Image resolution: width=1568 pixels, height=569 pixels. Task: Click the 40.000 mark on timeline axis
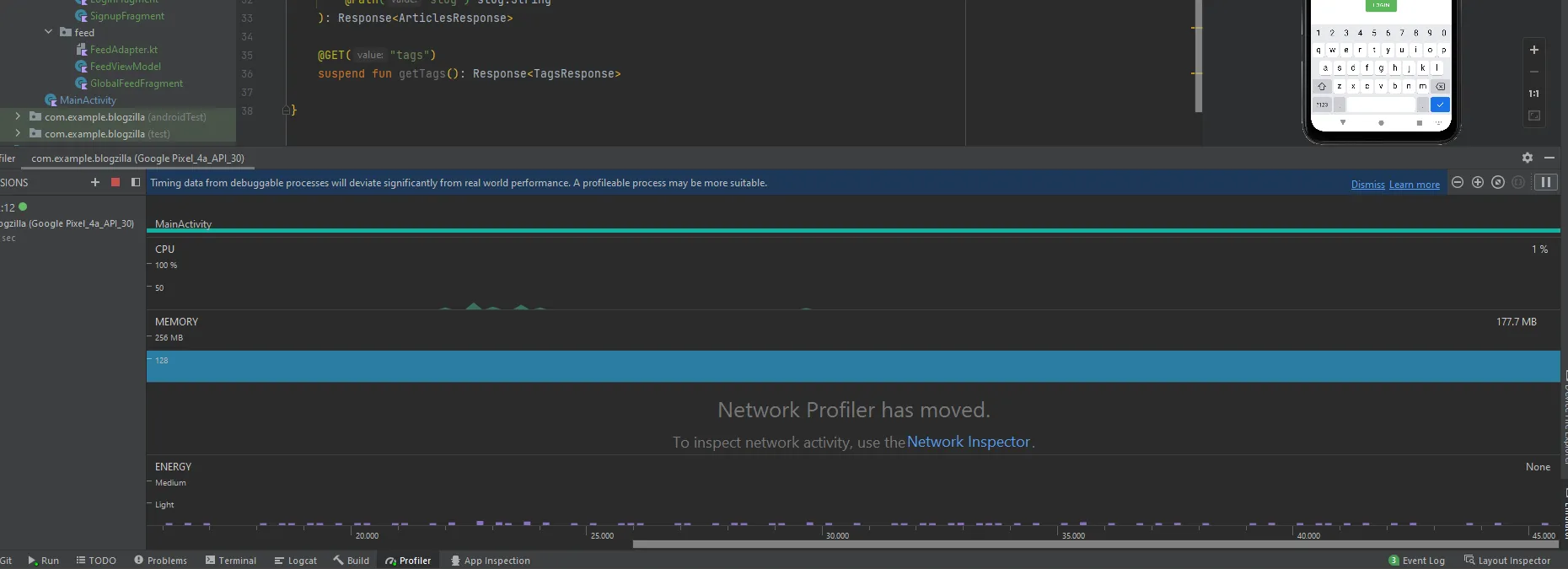1308,535
